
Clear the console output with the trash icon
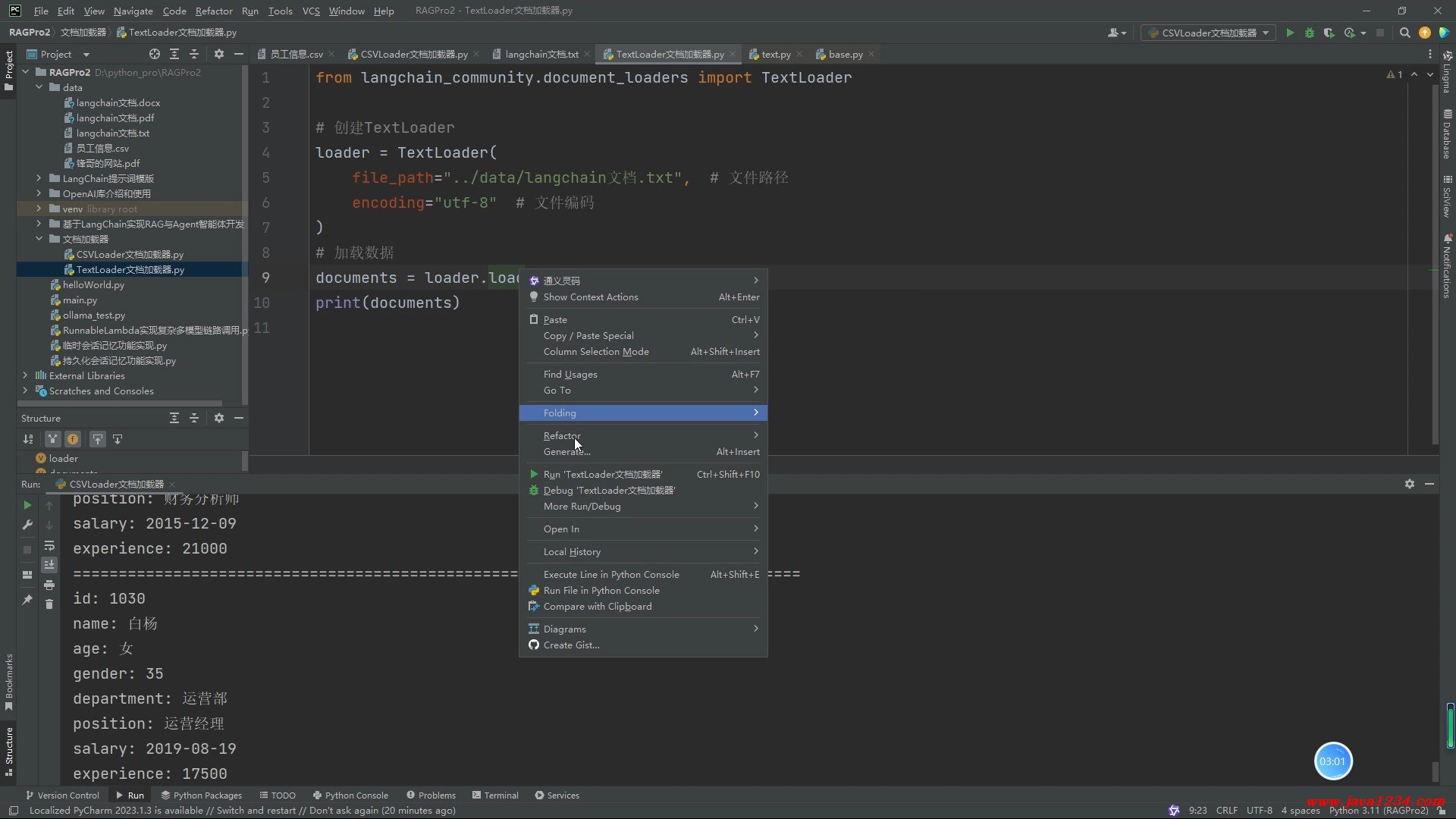[49, 604]
